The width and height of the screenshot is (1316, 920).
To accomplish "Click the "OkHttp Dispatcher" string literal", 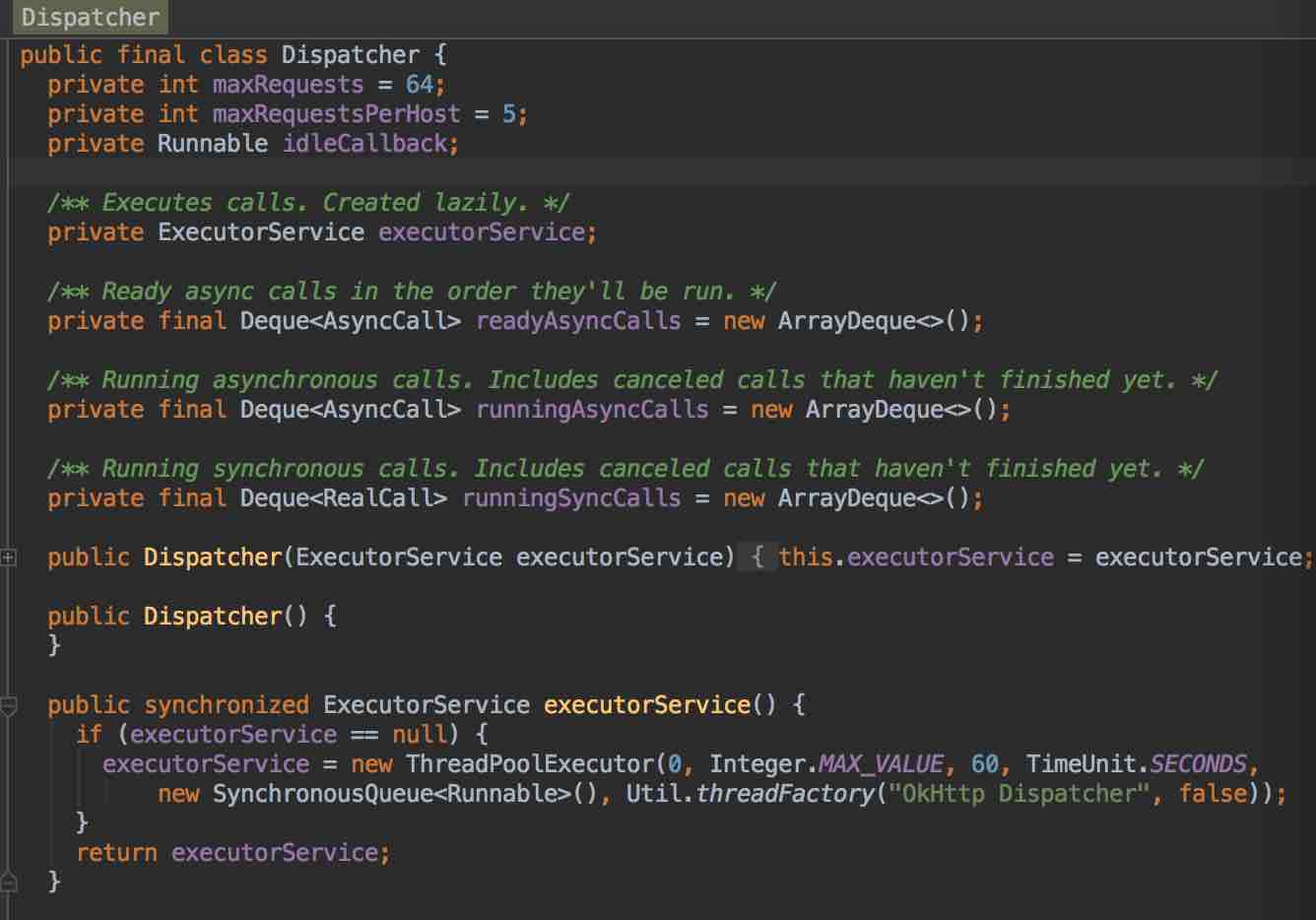I will pyautogui.click(x=1020, y=794).
